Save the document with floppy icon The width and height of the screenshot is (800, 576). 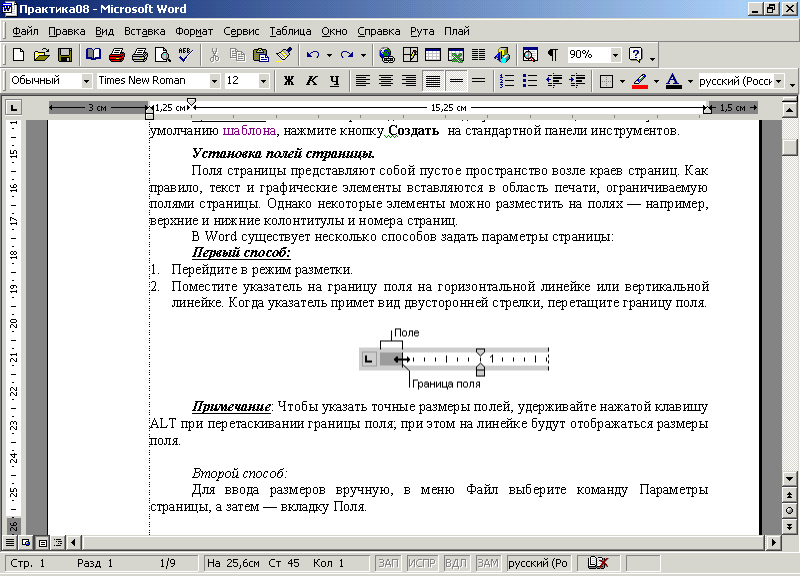pos(65,55)
